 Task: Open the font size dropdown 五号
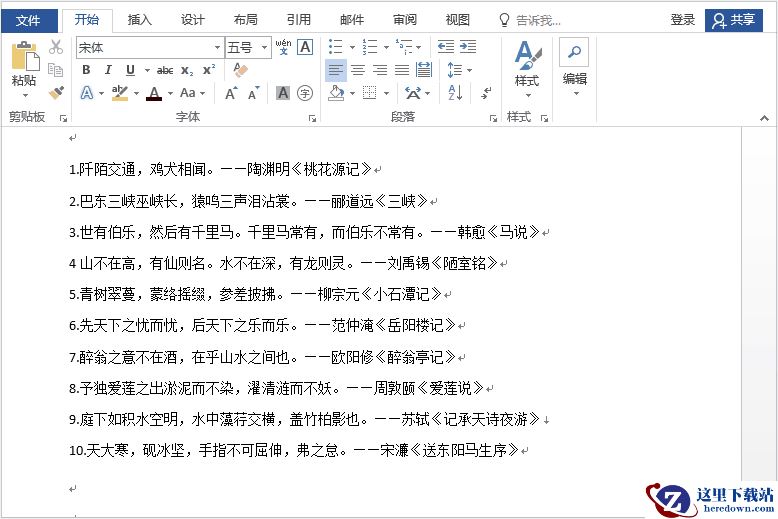pos(264,48)
